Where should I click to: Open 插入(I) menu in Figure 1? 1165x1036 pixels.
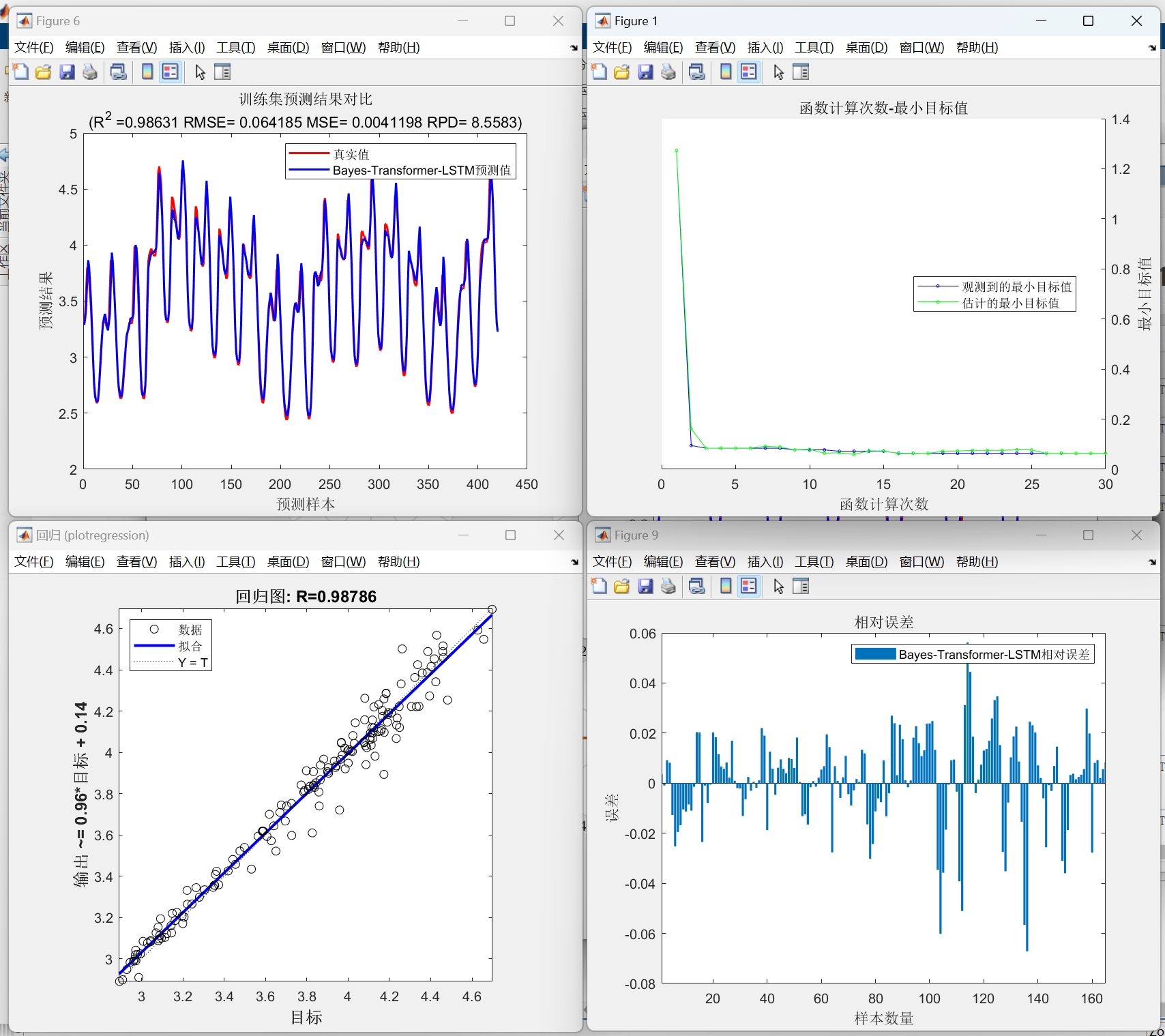[765, 47]
